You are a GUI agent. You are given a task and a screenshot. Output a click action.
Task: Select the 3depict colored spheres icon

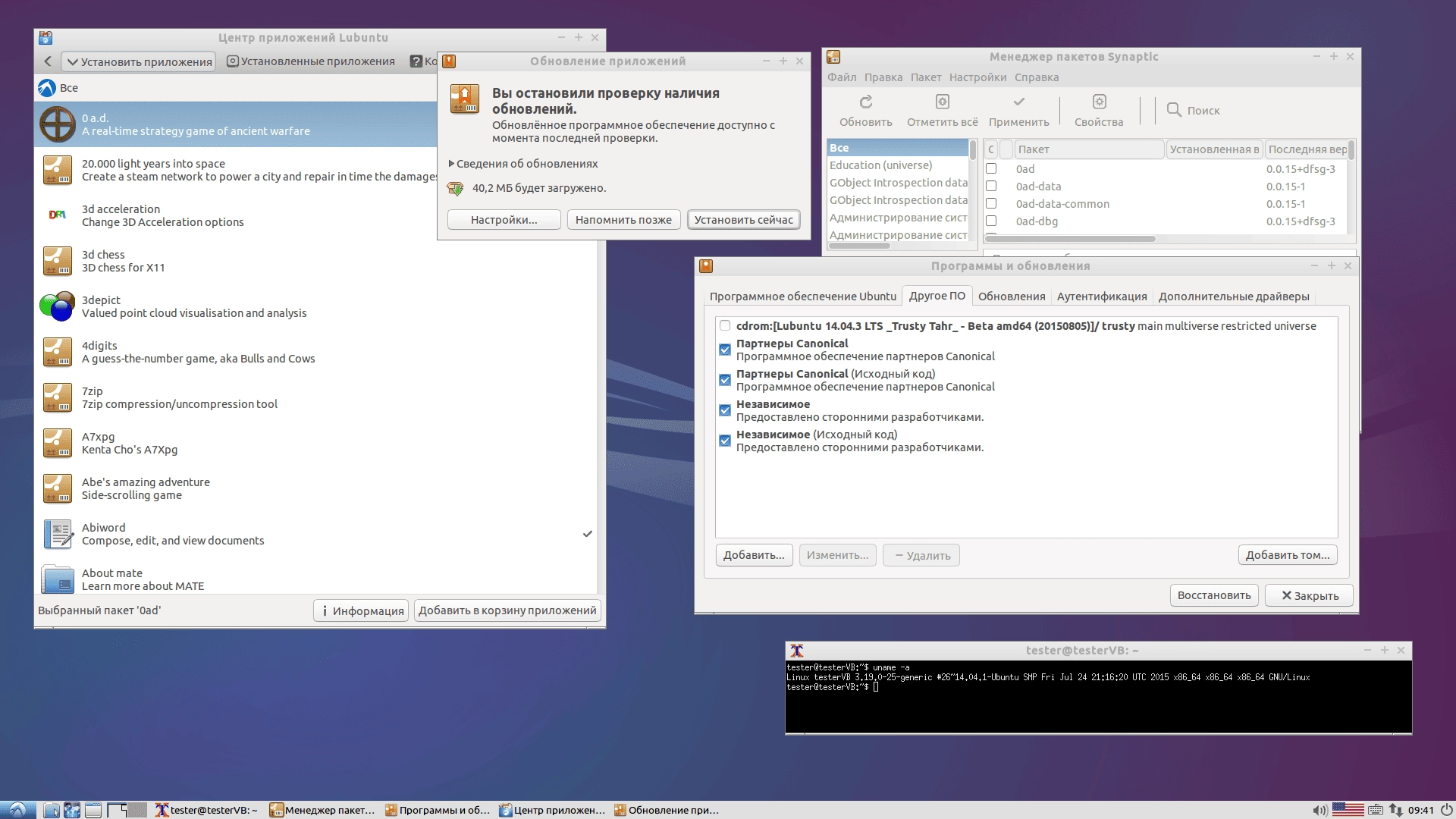click(x=58, y=306)
